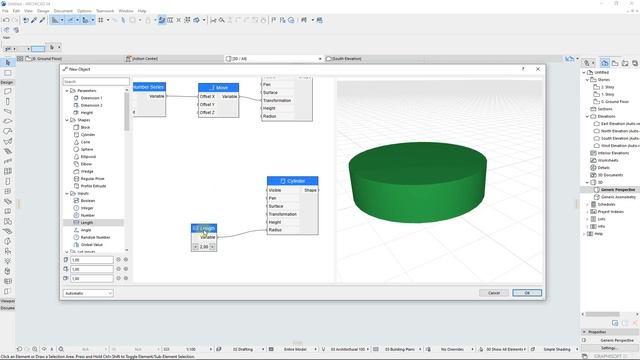
Task: Click the Move node header
Action: pos(218,88)
